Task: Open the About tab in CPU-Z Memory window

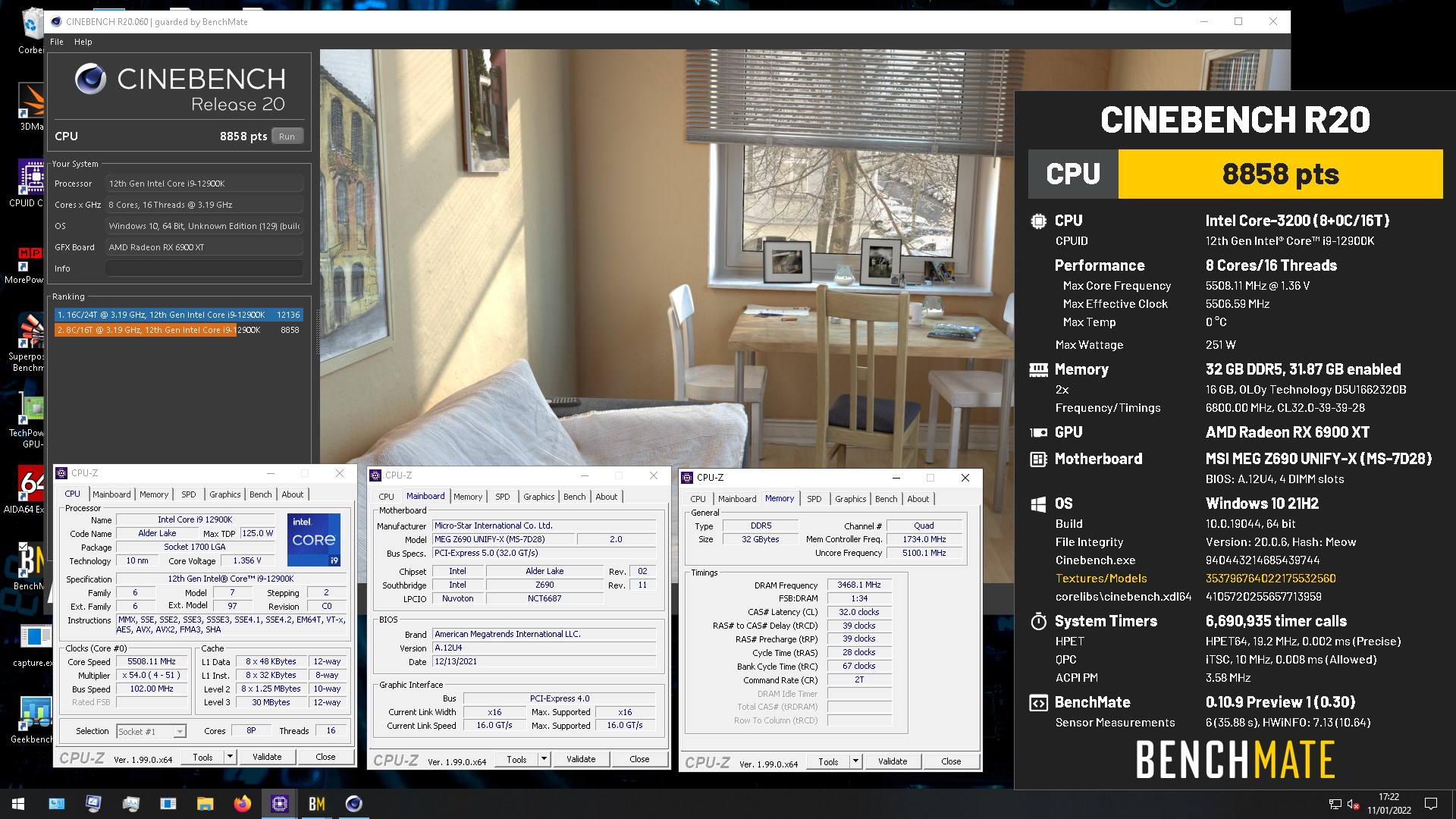Action: [x=918, y=499]
